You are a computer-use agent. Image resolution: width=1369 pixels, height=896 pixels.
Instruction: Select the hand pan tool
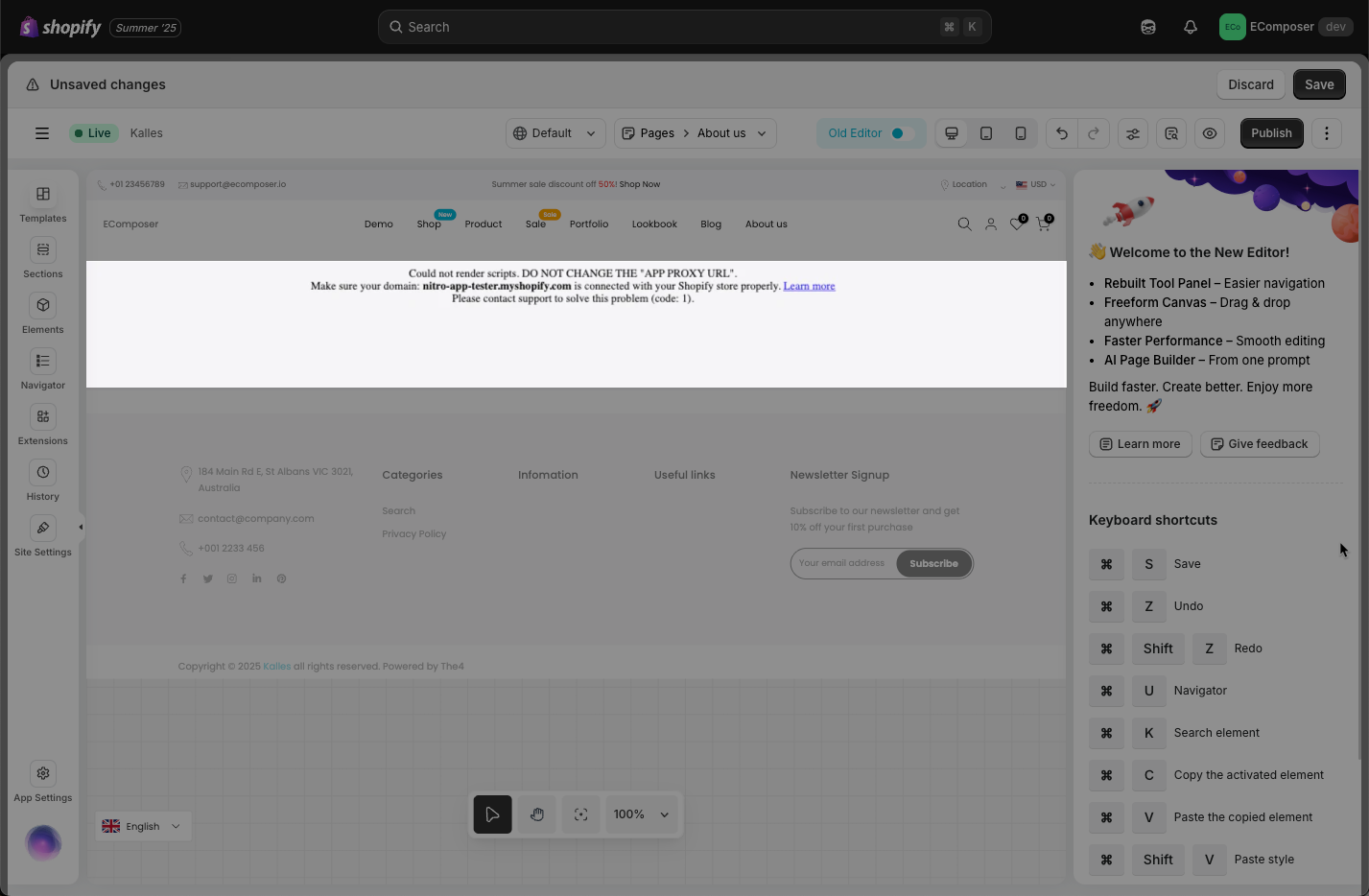click(x=537, y=814)
